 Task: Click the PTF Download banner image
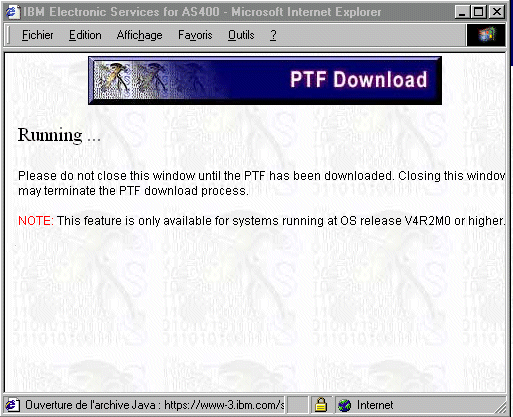tap(265, 80)
